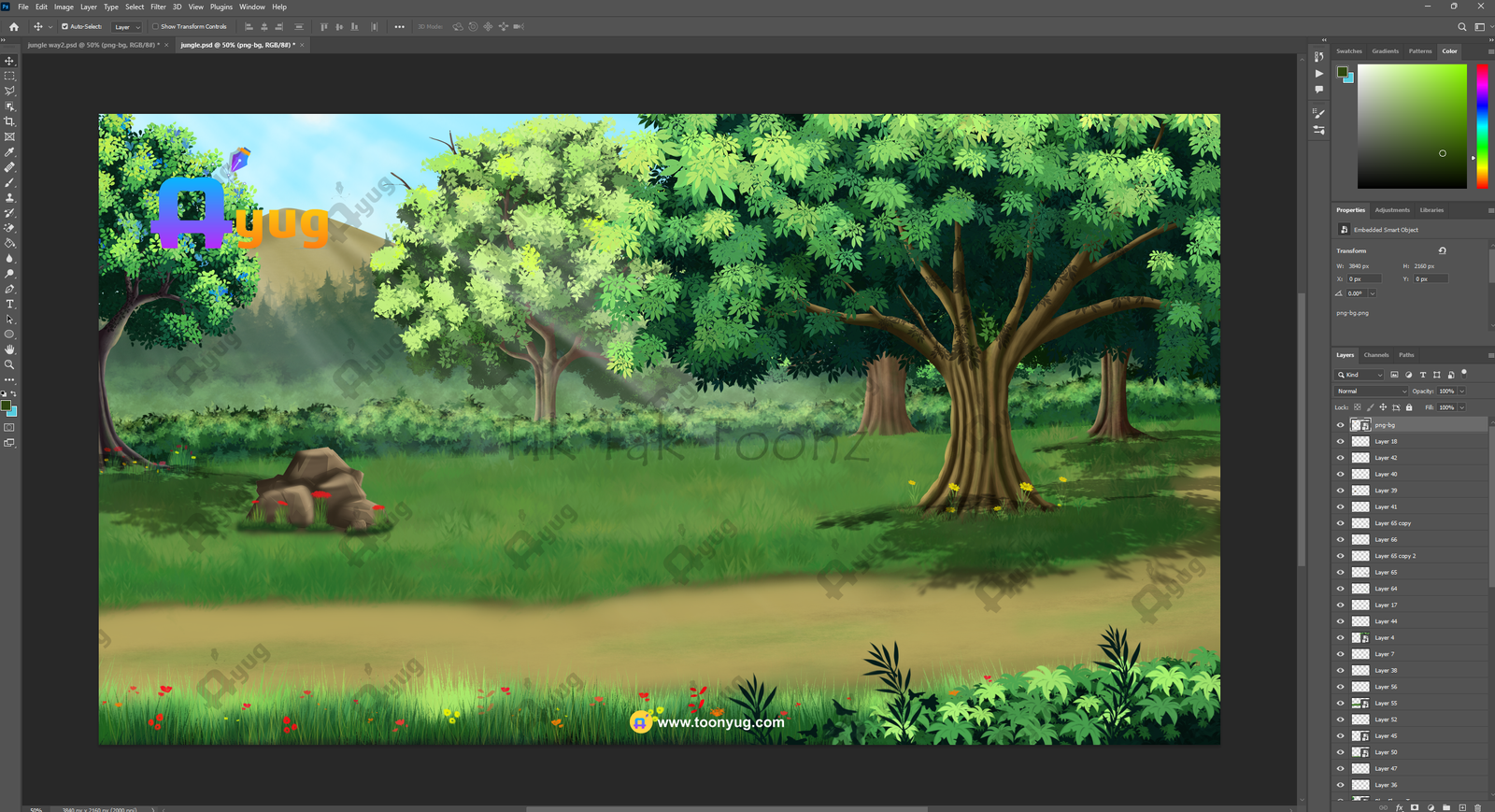Switch to the Channels tab

[1375, 355]
